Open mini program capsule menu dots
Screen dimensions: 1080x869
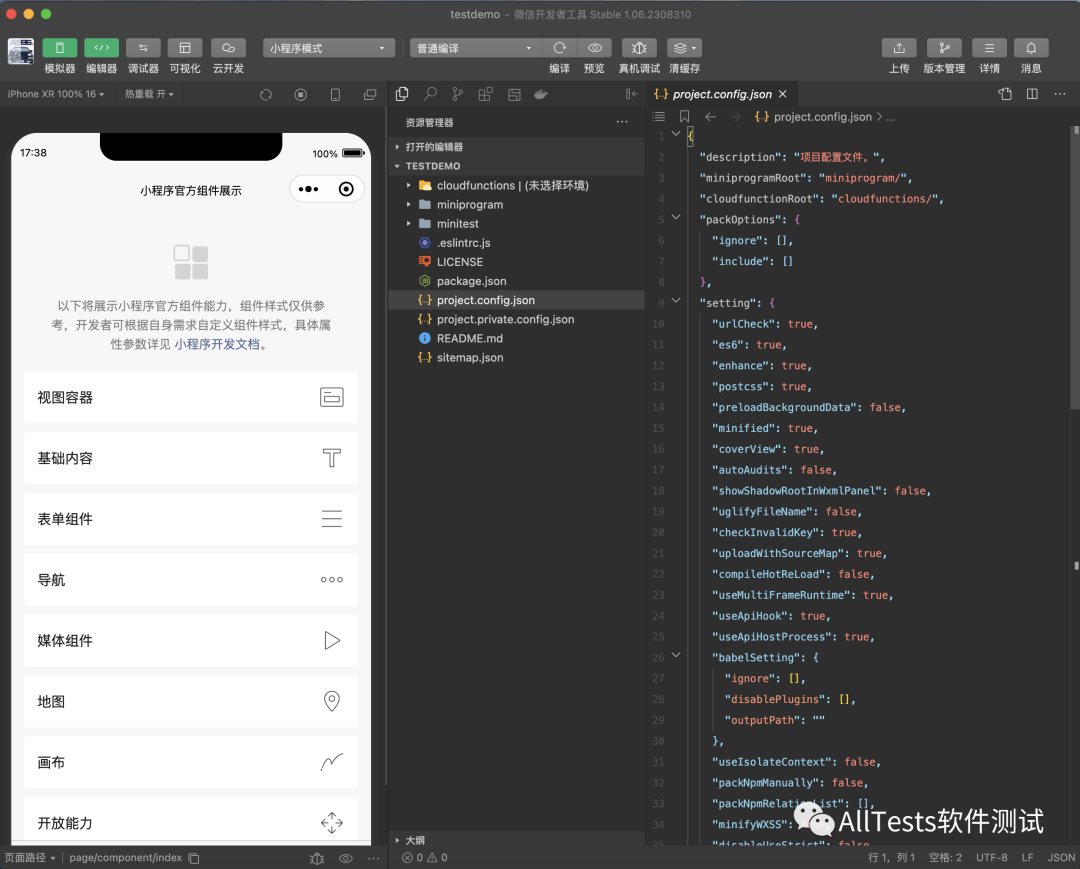pyautogui.click(x=309, y=189)
